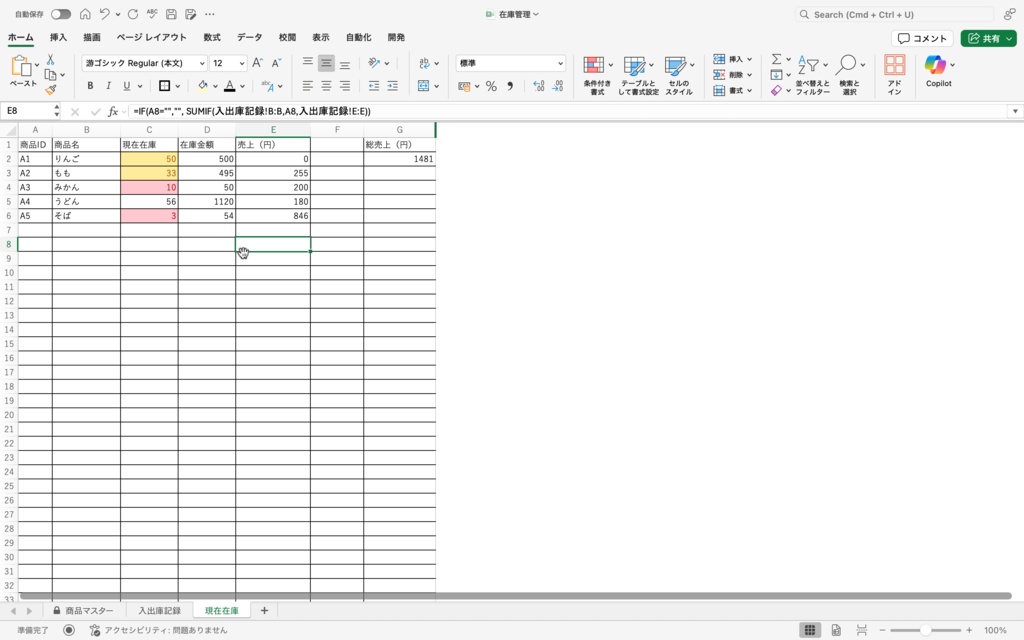Screen dimensions: 1024x640
Task: Open the font size dropdown
Action: 242,63
